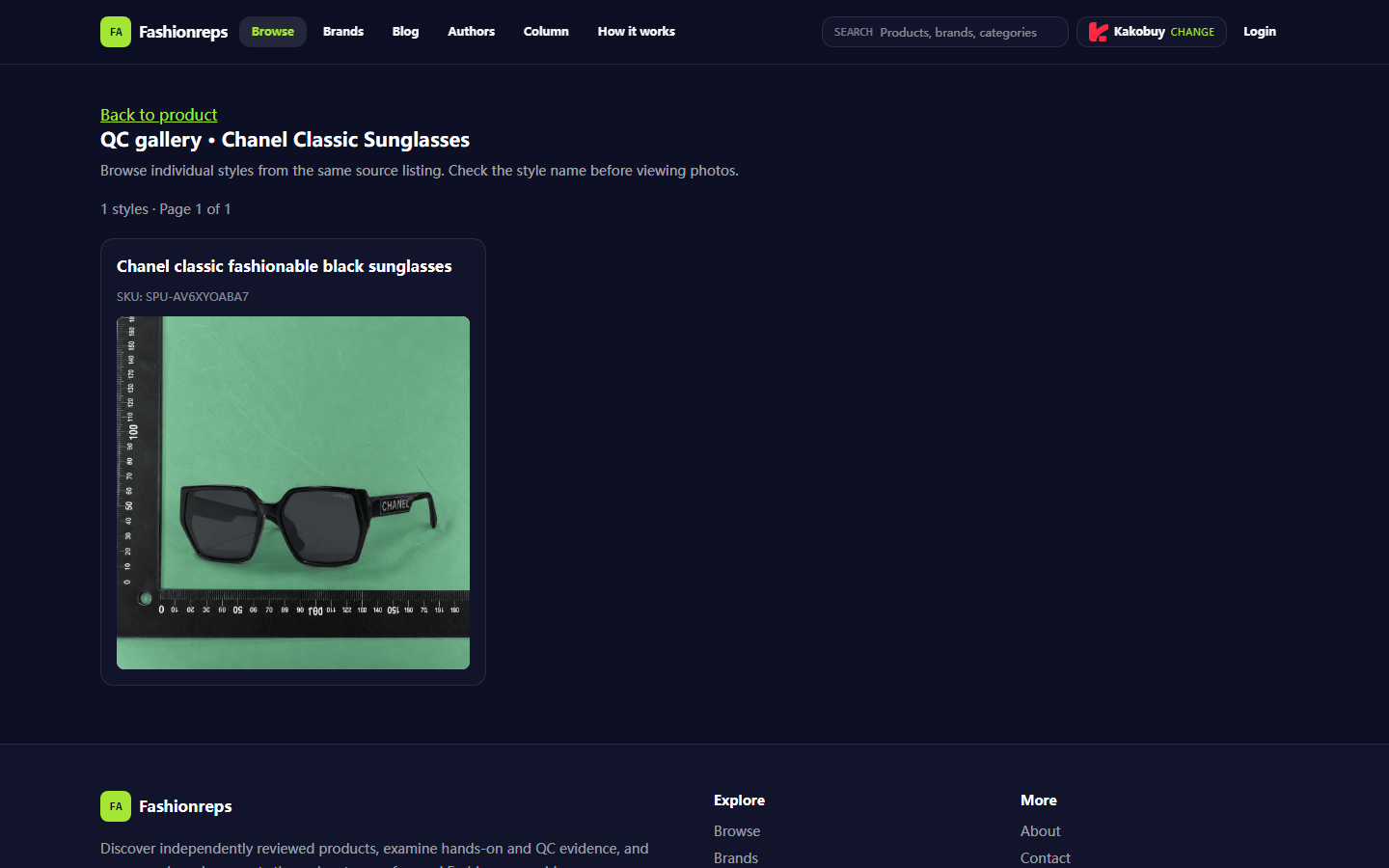Open the Chanel sunglasses QC photo

(293, 493)
